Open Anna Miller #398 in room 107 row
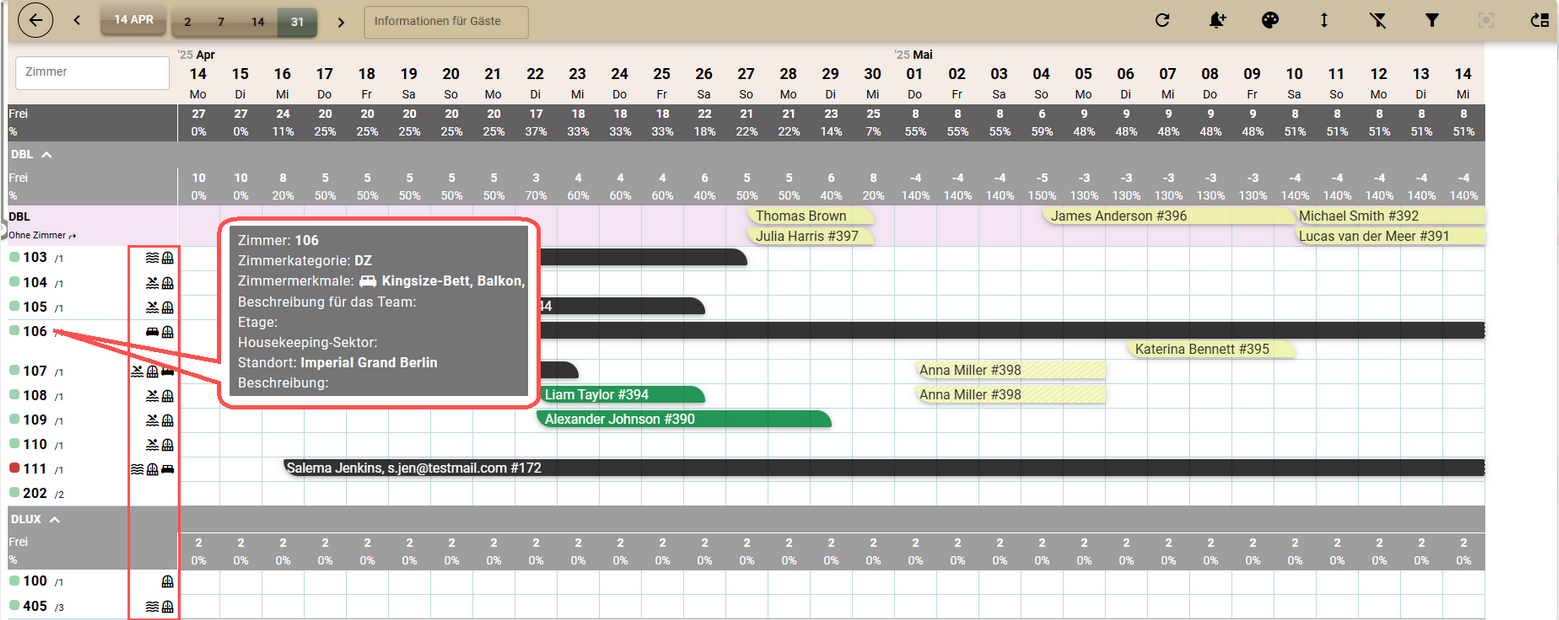 [x=1010, y=371]
